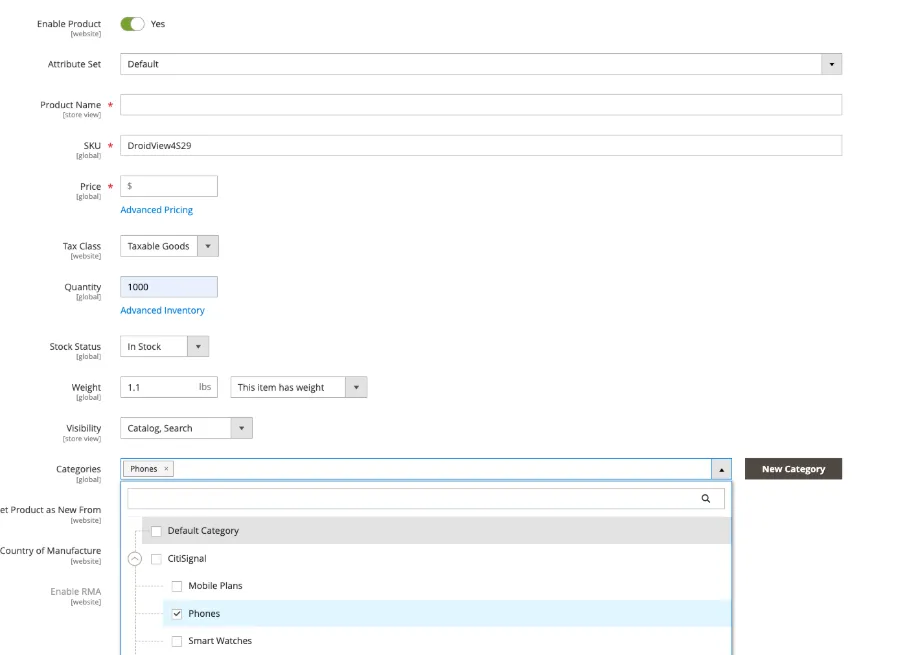Open the Tax Class dropdown
901x655 pixels.
coord(169,246)
